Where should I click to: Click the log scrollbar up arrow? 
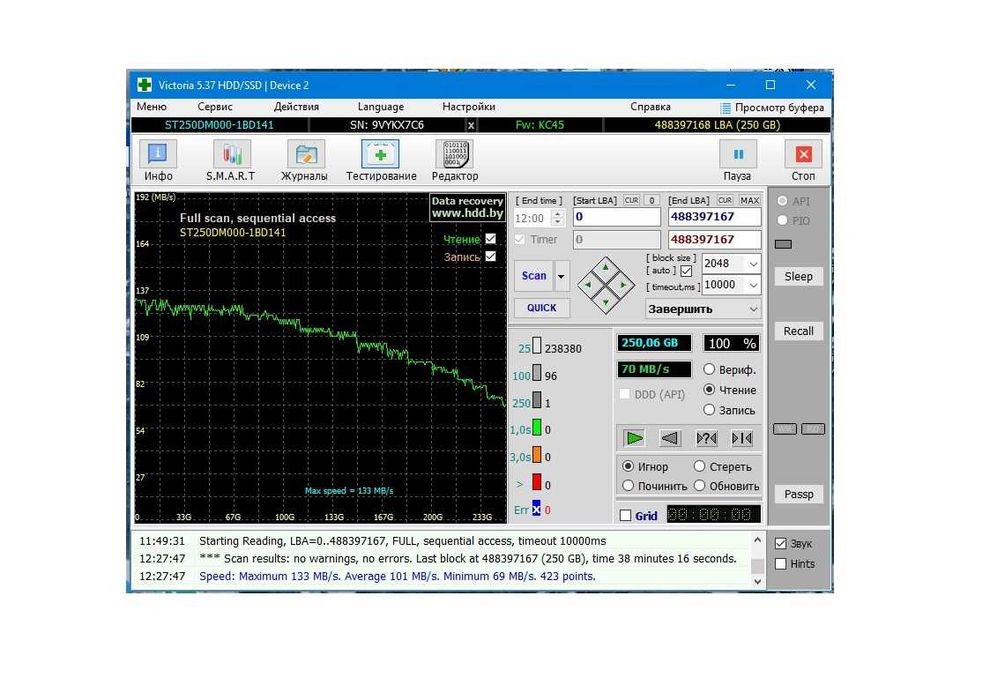[758, 540]
